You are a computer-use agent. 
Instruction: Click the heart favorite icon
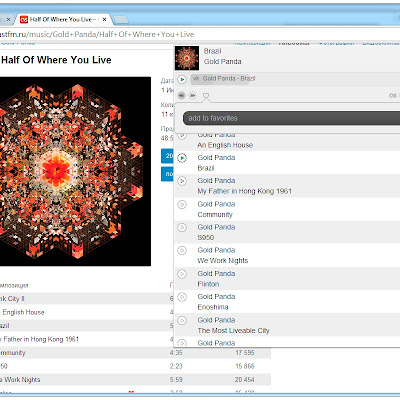pos(206,96)
